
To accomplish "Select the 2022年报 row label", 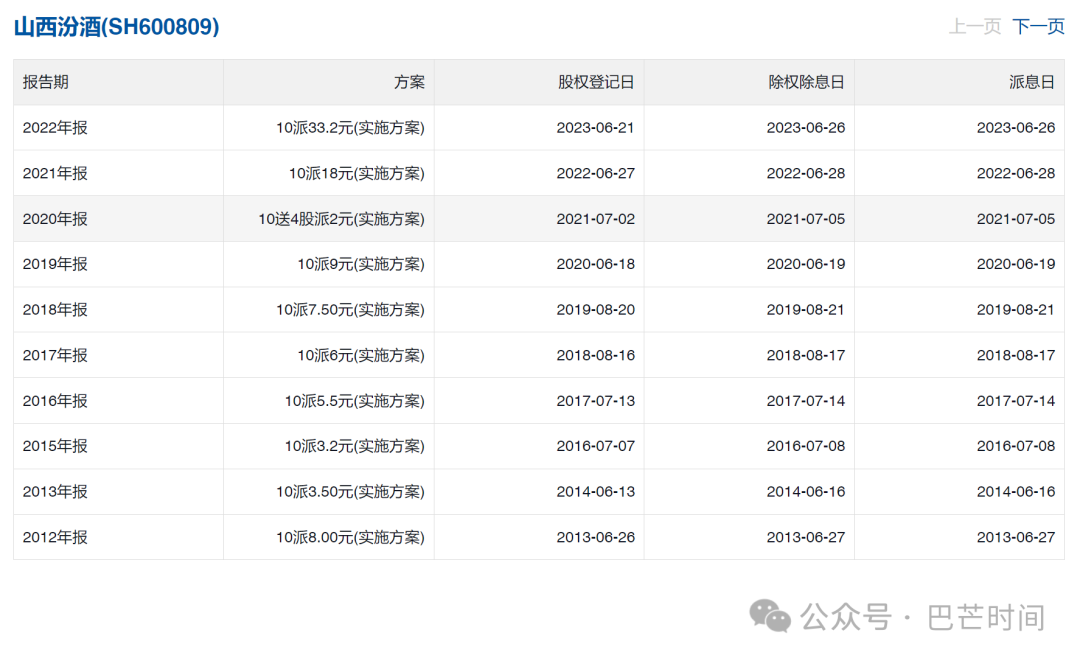I will tap(55, 128).
